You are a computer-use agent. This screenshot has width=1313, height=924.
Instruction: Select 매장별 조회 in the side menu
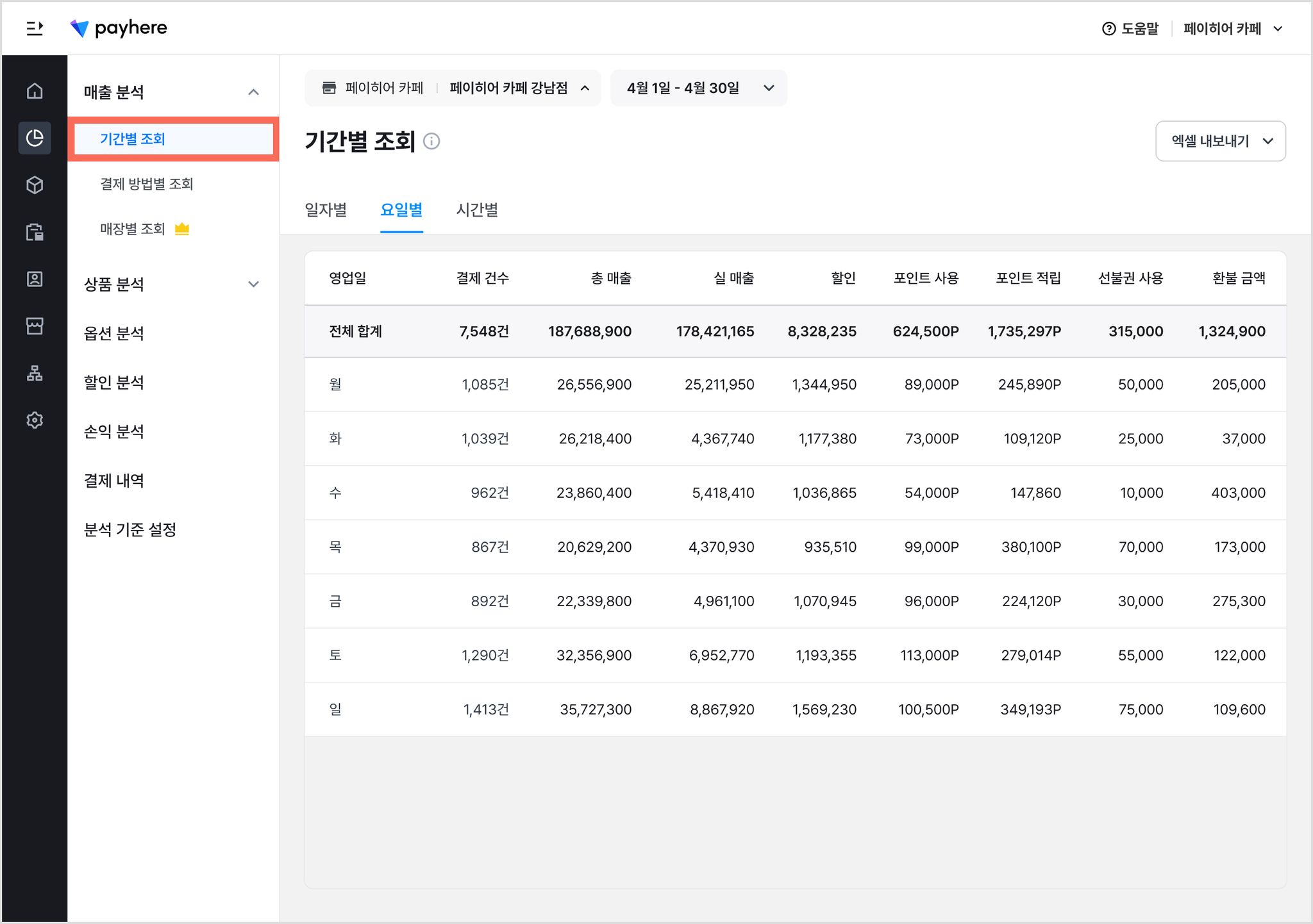pos(133,229)
